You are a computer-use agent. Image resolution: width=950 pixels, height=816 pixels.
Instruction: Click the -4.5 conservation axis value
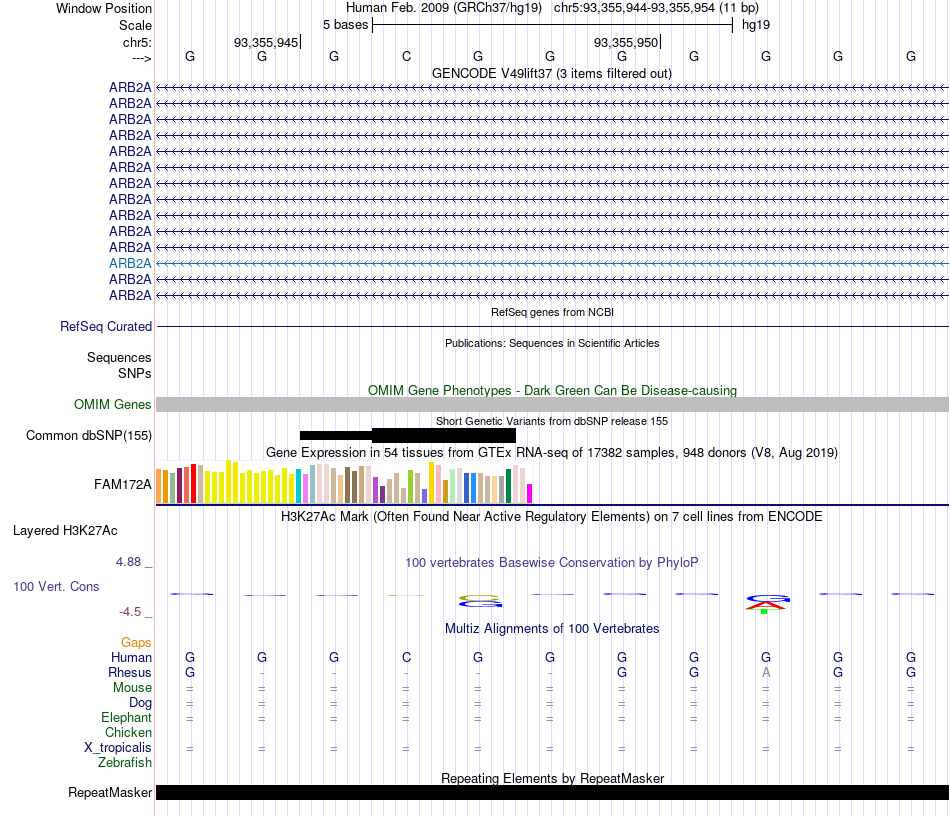[130, 612]
